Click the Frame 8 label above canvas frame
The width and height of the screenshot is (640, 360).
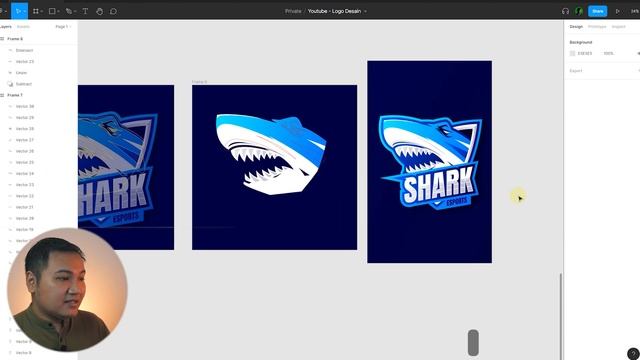click(200, 82)
